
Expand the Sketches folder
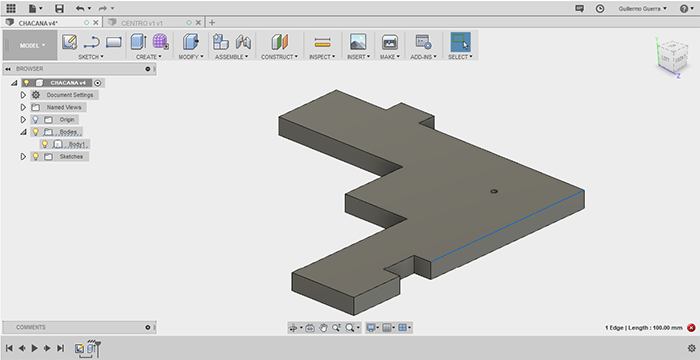pyautogui.click(x=23, y=157)
